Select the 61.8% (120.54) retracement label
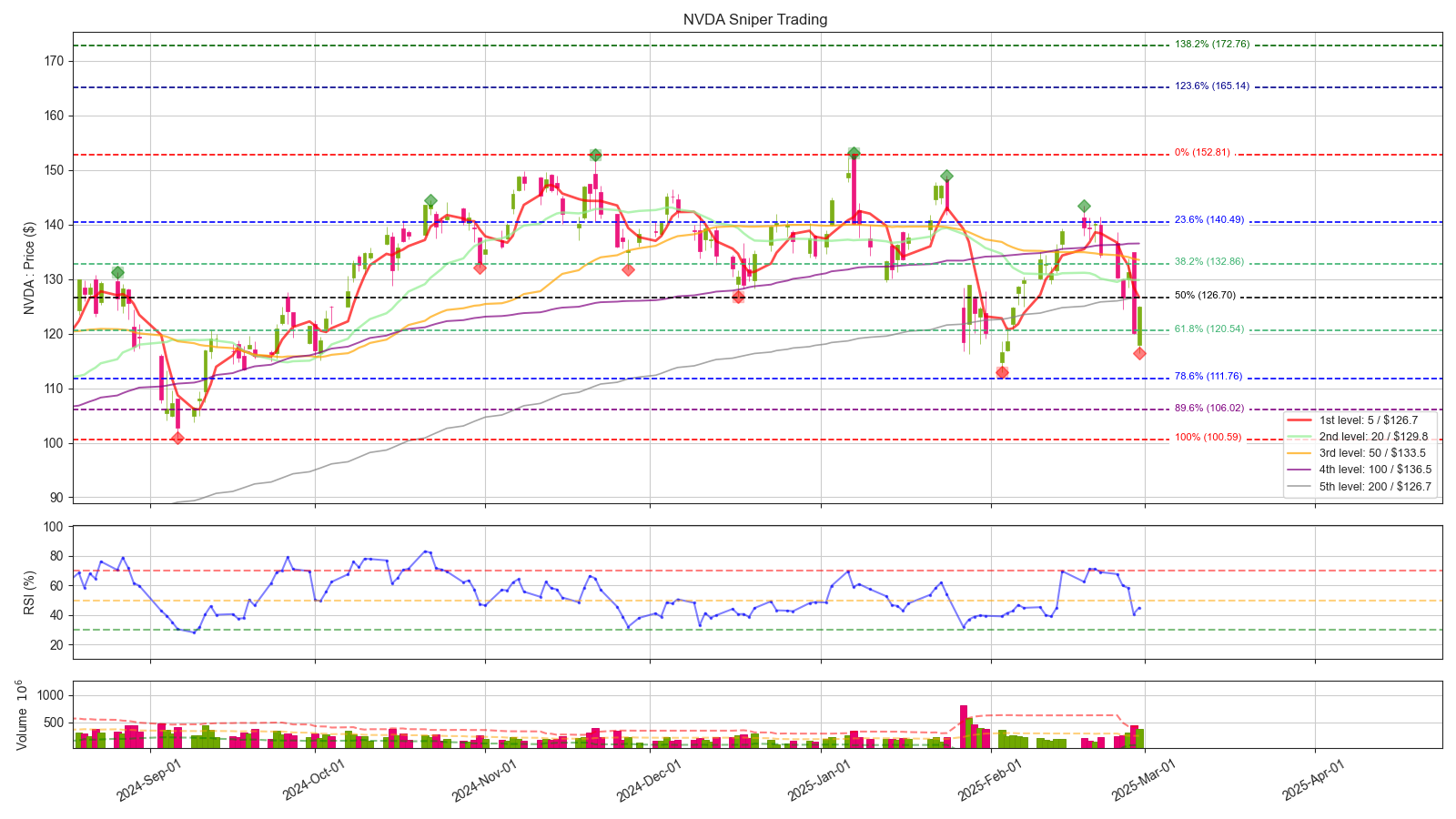Image resolution: width=1456 pixels, height=819 pixels. click(x=1208, y=329)
